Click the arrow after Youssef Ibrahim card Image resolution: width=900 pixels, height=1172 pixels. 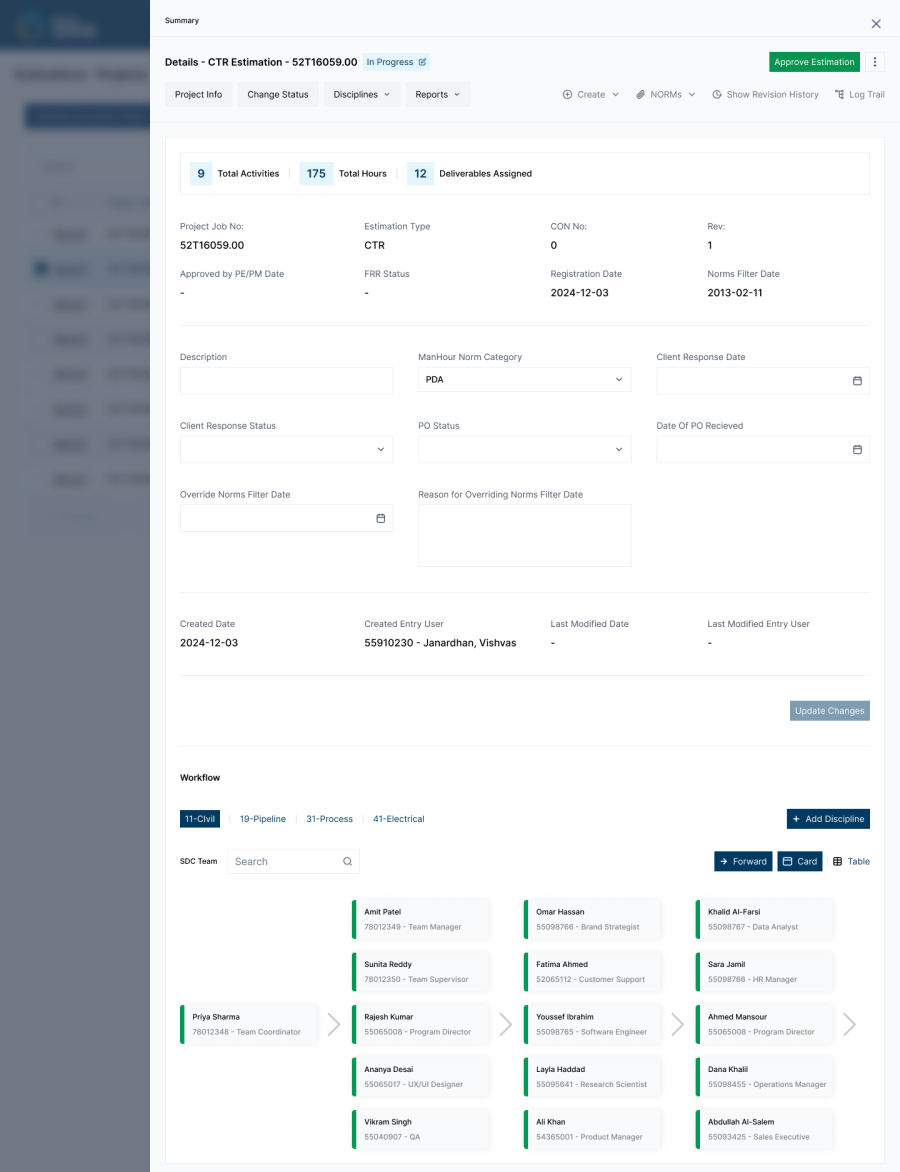click(678, 1024)
